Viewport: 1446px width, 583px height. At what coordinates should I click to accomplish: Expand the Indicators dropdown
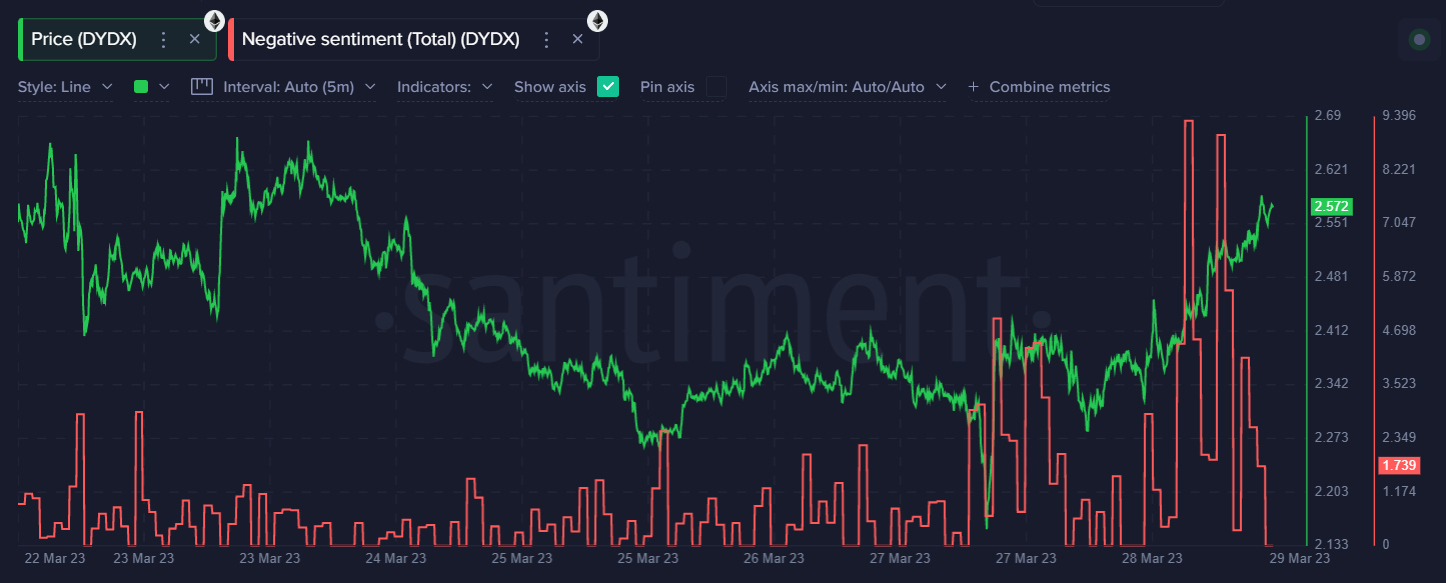[445, 87]
